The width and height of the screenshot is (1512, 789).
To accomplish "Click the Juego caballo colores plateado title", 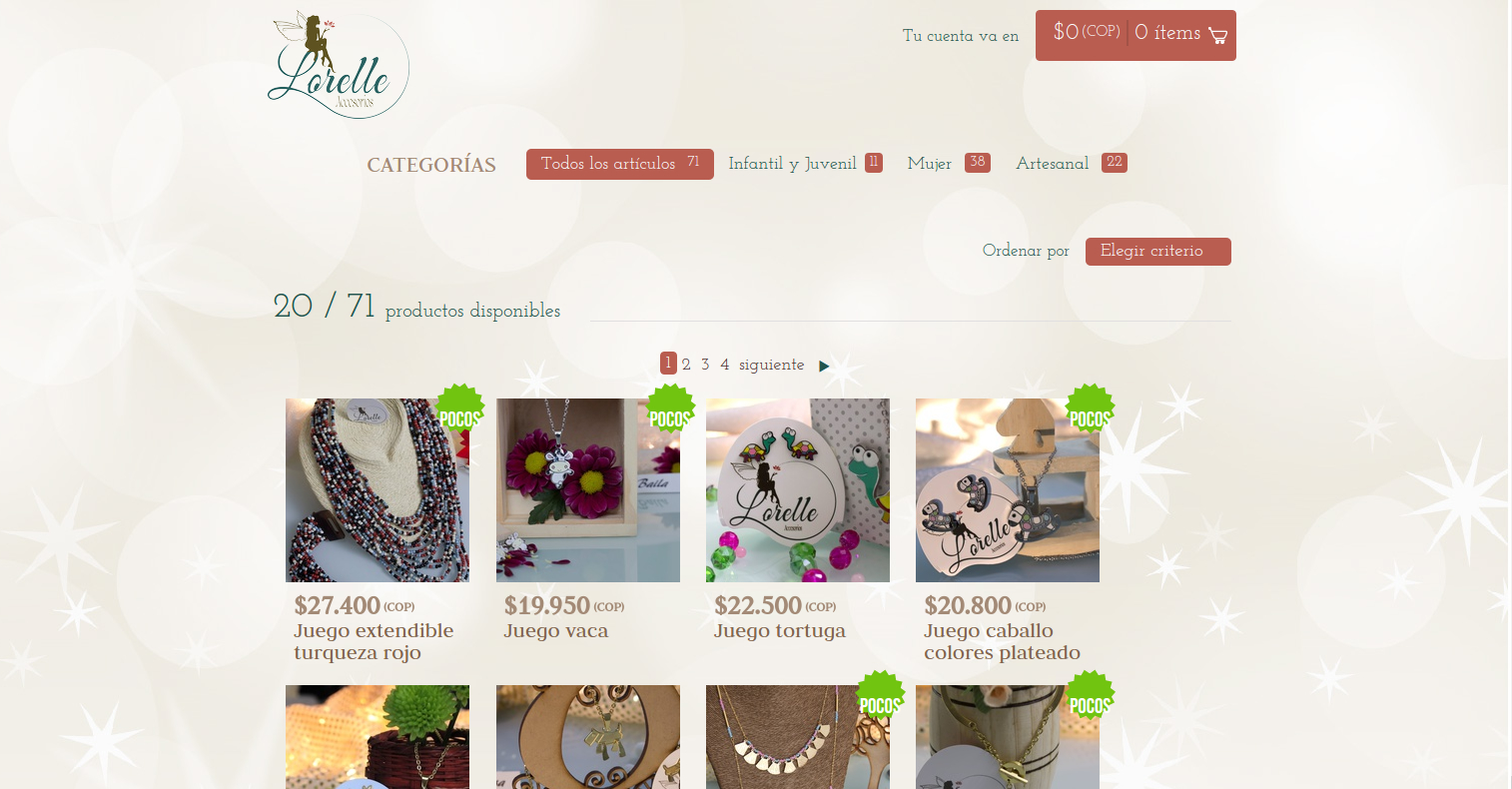I will 1002,642.
